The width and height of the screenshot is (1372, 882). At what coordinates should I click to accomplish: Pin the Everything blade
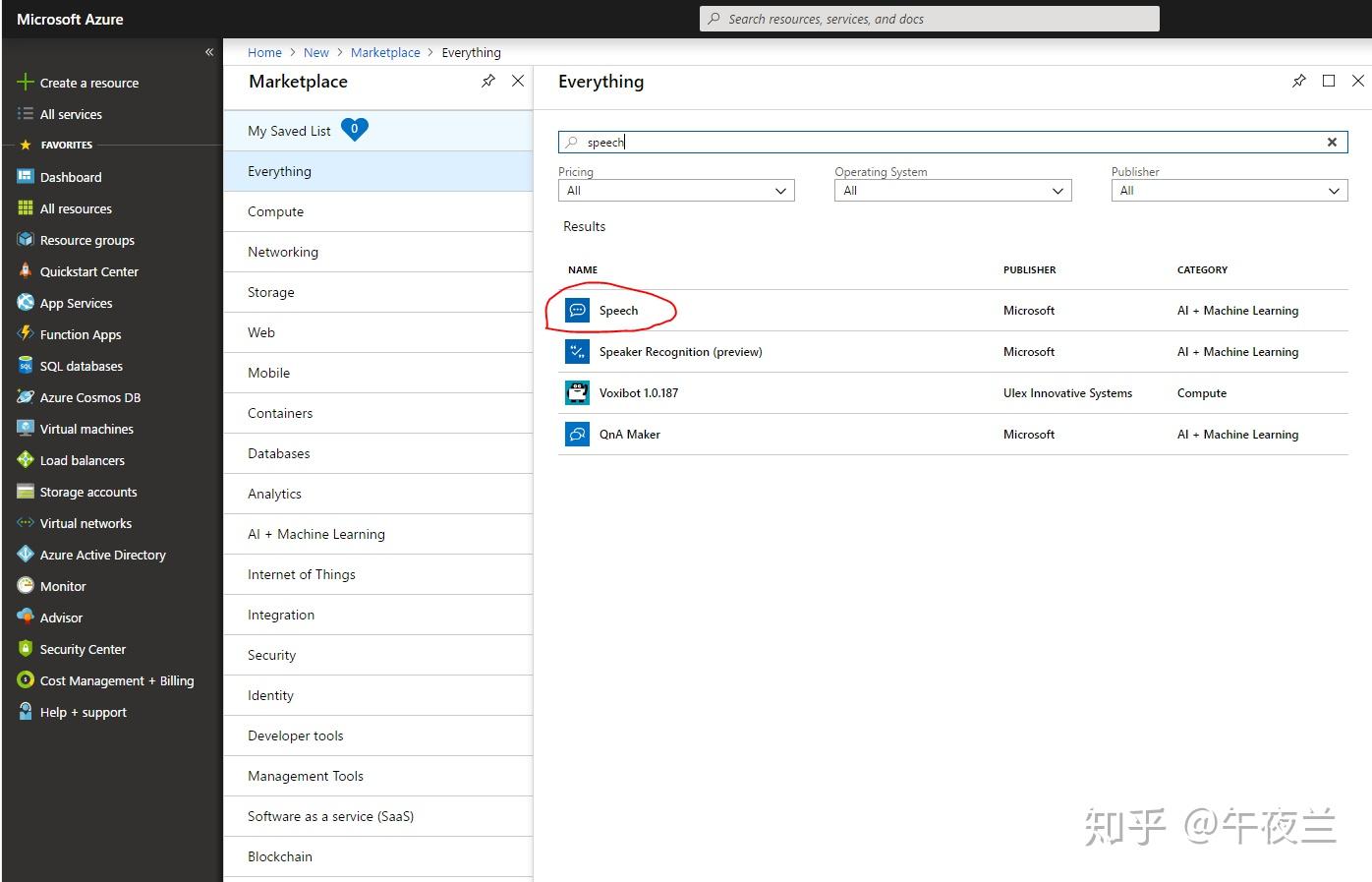pyautogui.click(x=1299, y=82)
